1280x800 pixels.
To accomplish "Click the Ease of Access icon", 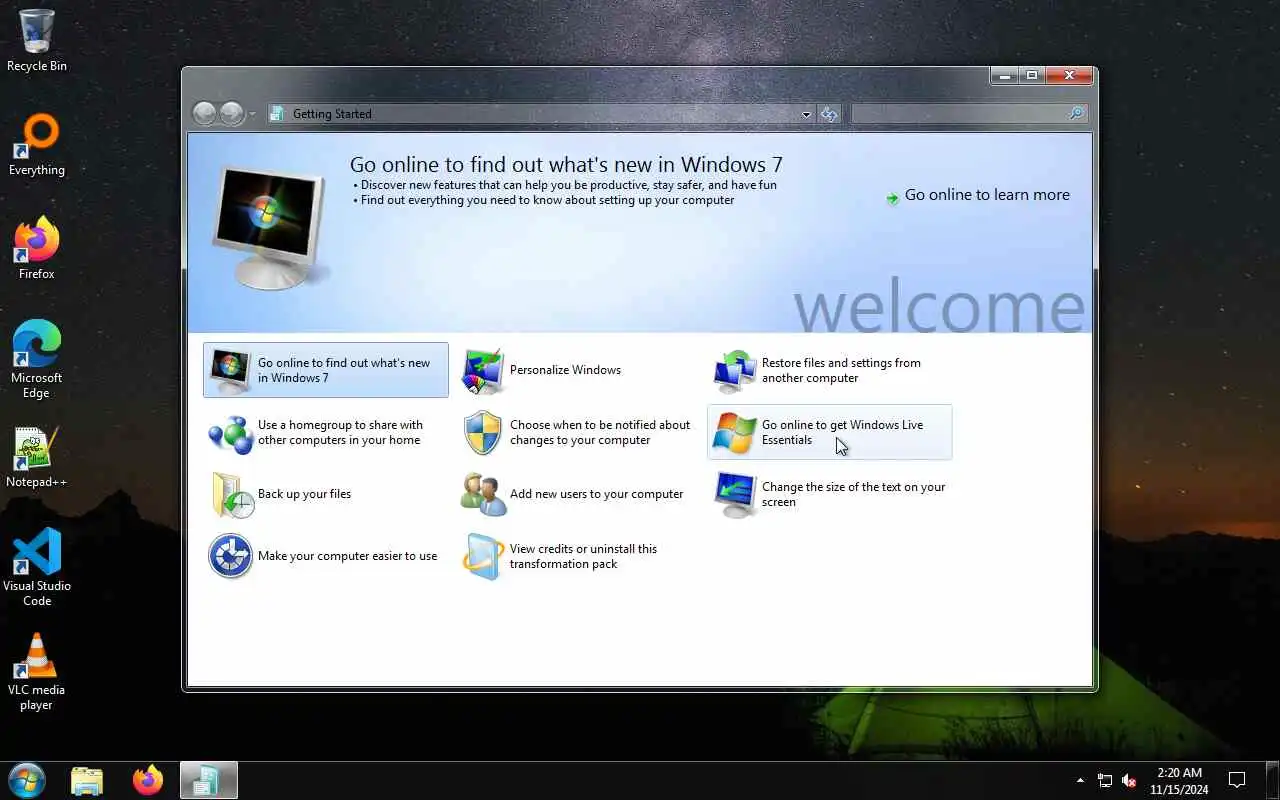I will point(230,557).
